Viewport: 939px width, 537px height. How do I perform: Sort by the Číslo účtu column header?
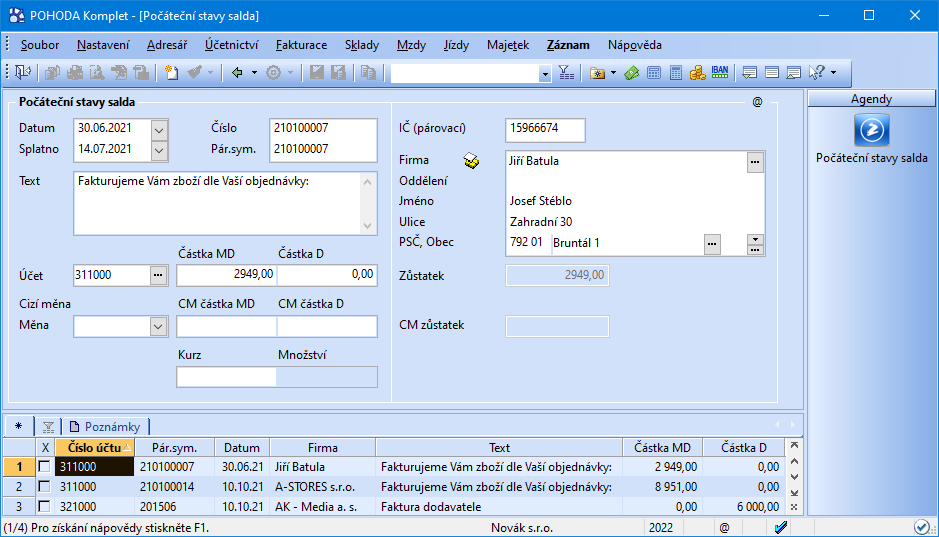pyautogui.click(x=95, y=447)
